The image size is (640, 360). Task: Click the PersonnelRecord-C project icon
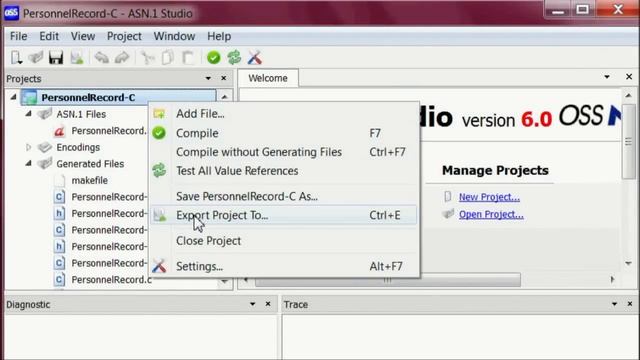(29, 98)
